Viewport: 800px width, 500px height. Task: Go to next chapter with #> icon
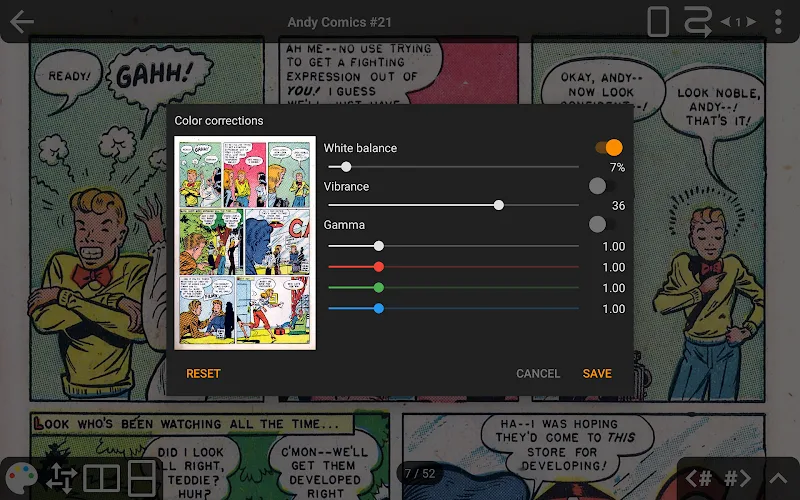click(x=738, y=478)
